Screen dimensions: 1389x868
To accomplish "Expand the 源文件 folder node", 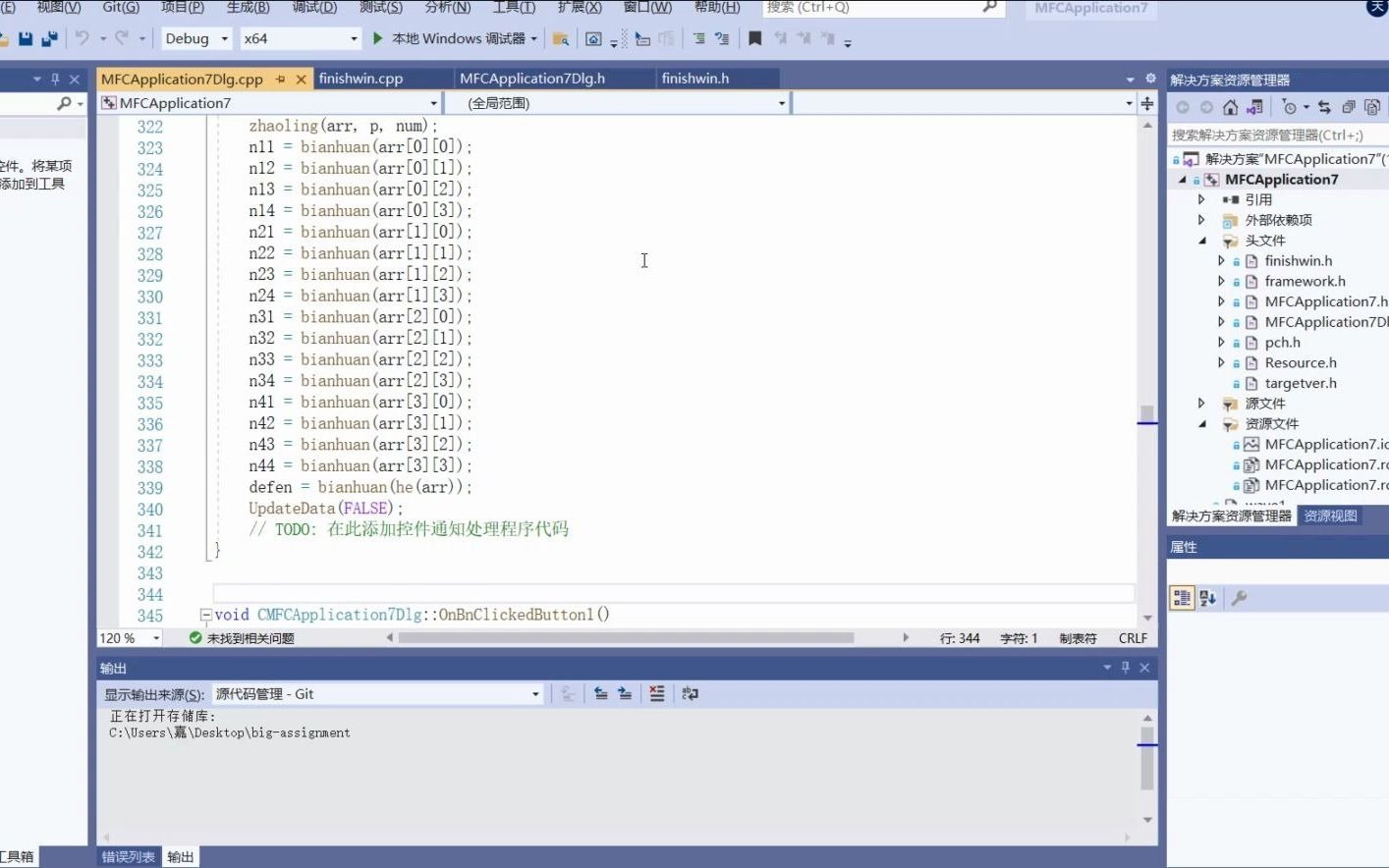I will point(1201,404).
